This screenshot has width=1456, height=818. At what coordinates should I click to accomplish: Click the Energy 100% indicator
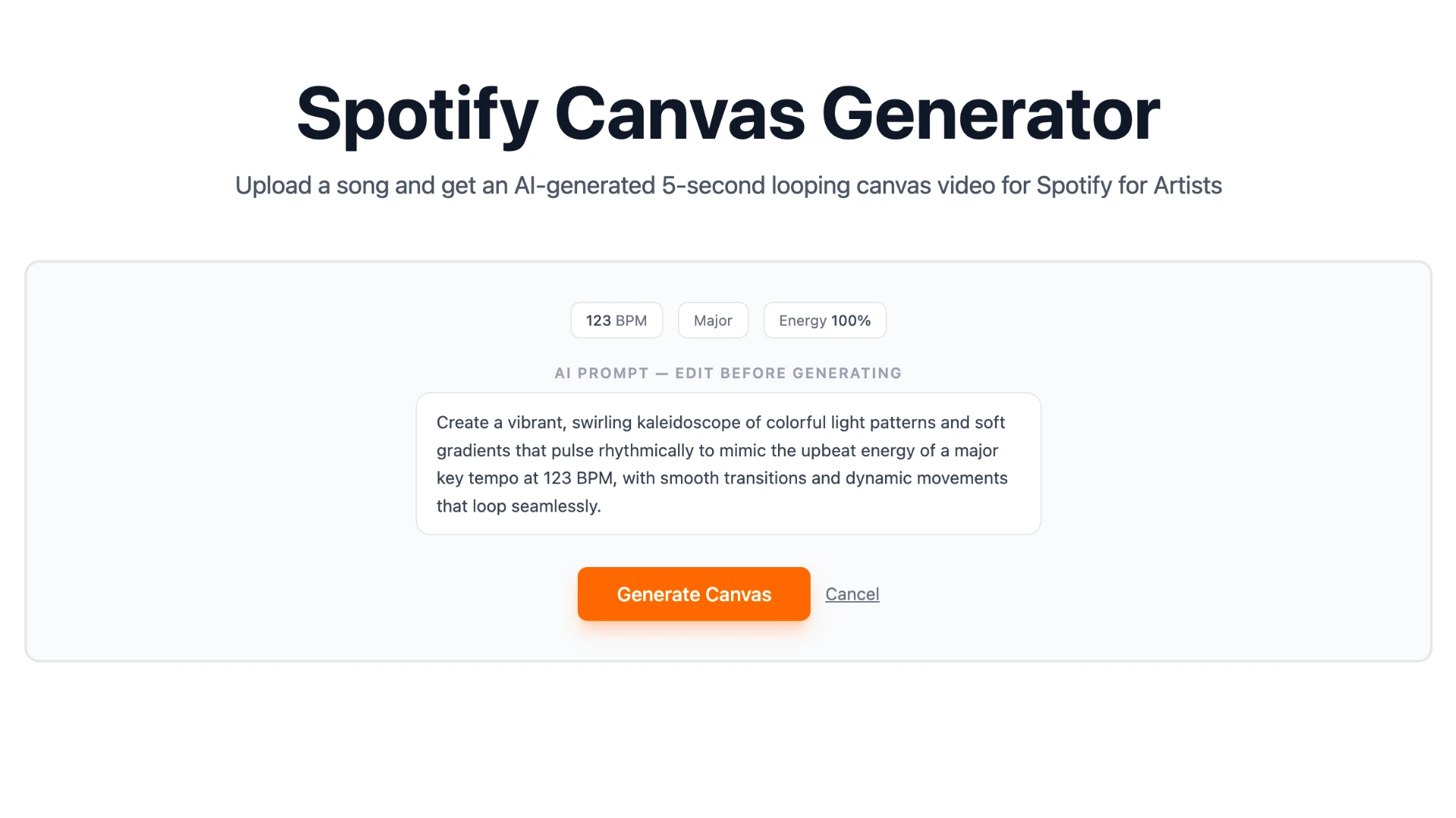(824, 320)
